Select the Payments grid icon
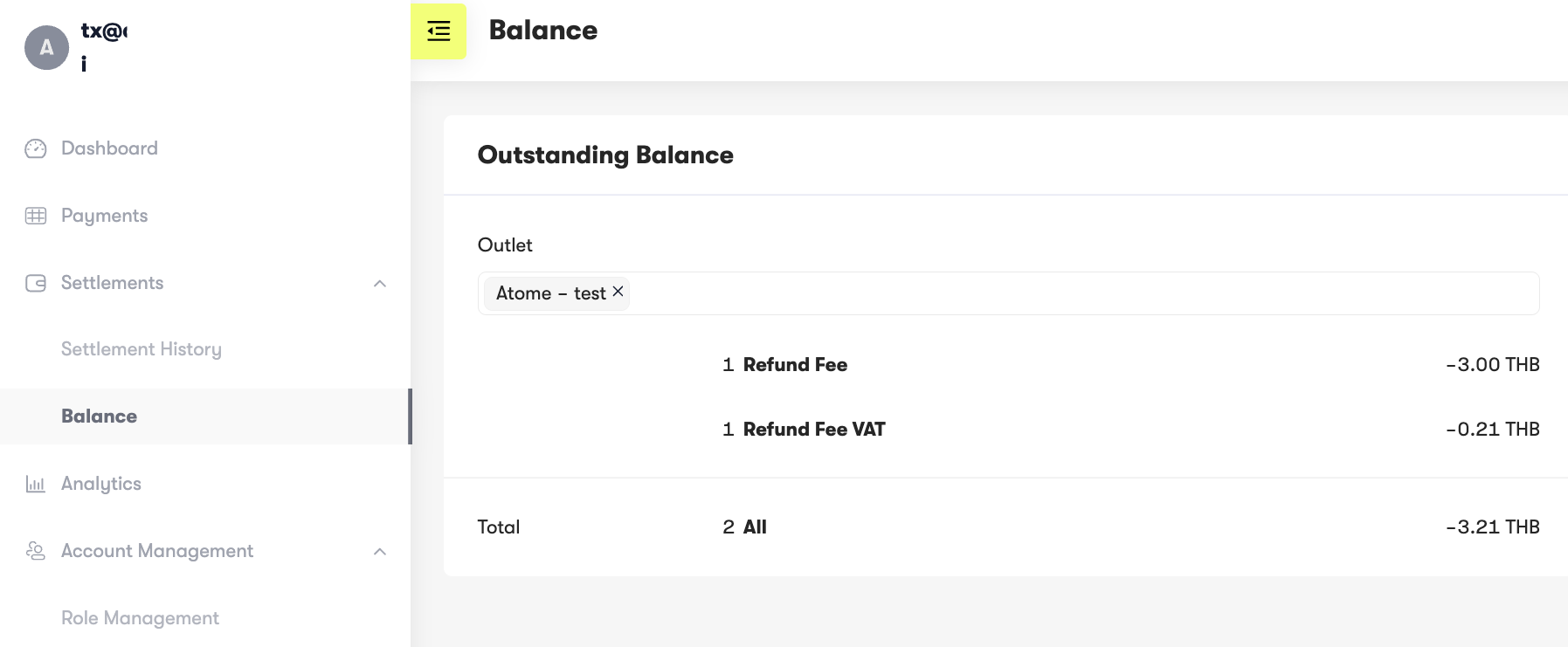 tap(34, 215)
